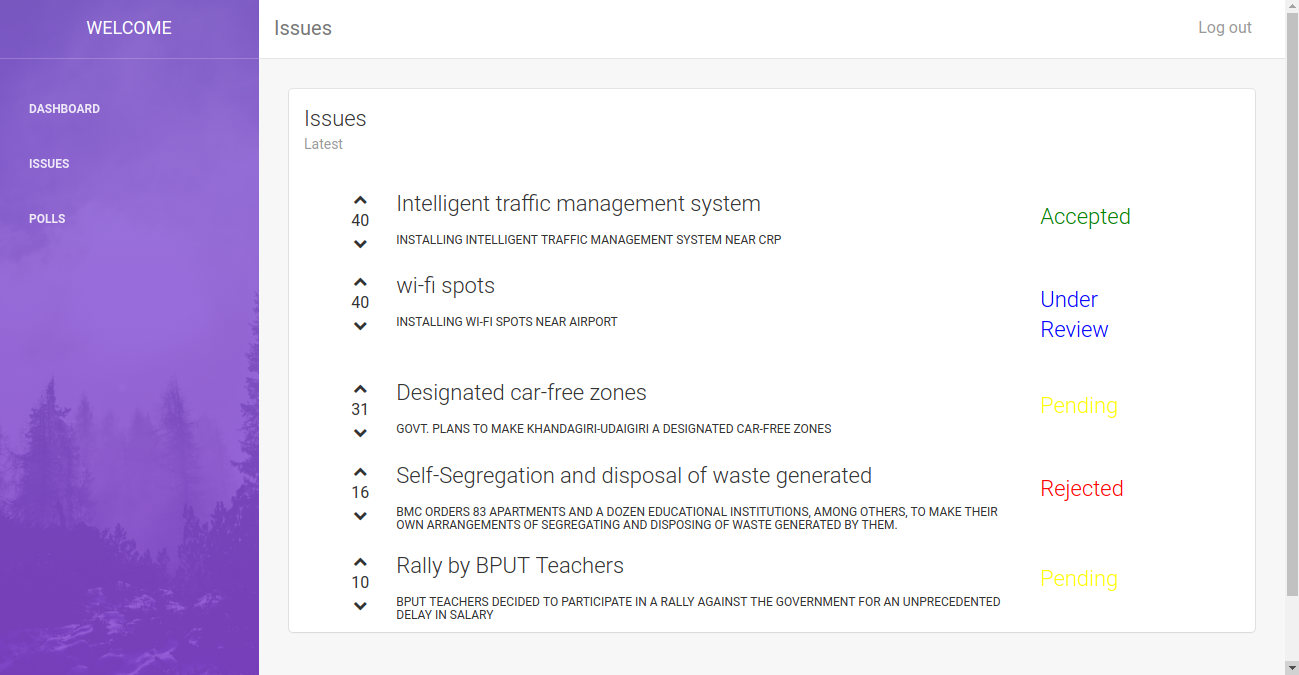Upvote the Self-Segregation and disposal issue
The image size is (1299, 675).
[360, 473]
